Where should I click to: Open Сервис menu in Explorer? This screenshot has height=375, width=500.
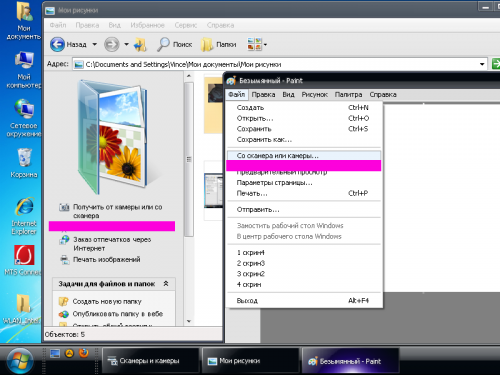tap(186, 25)
